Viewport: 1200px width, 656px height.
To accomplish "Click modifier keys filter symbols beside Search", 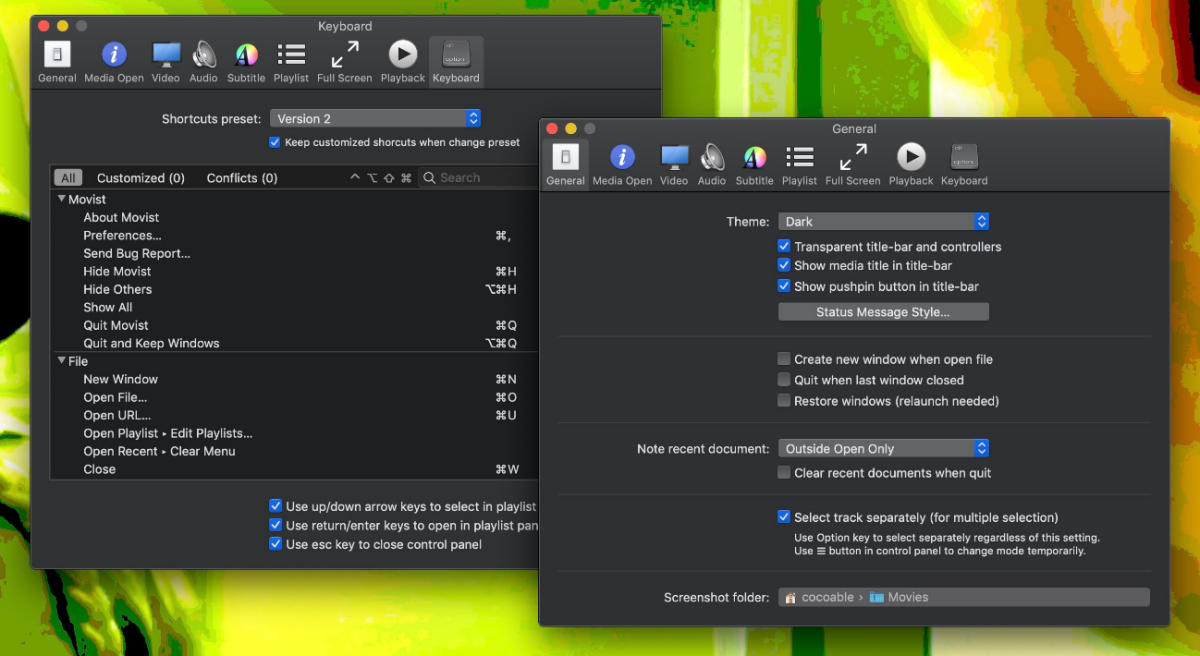I will click(381, 178).
